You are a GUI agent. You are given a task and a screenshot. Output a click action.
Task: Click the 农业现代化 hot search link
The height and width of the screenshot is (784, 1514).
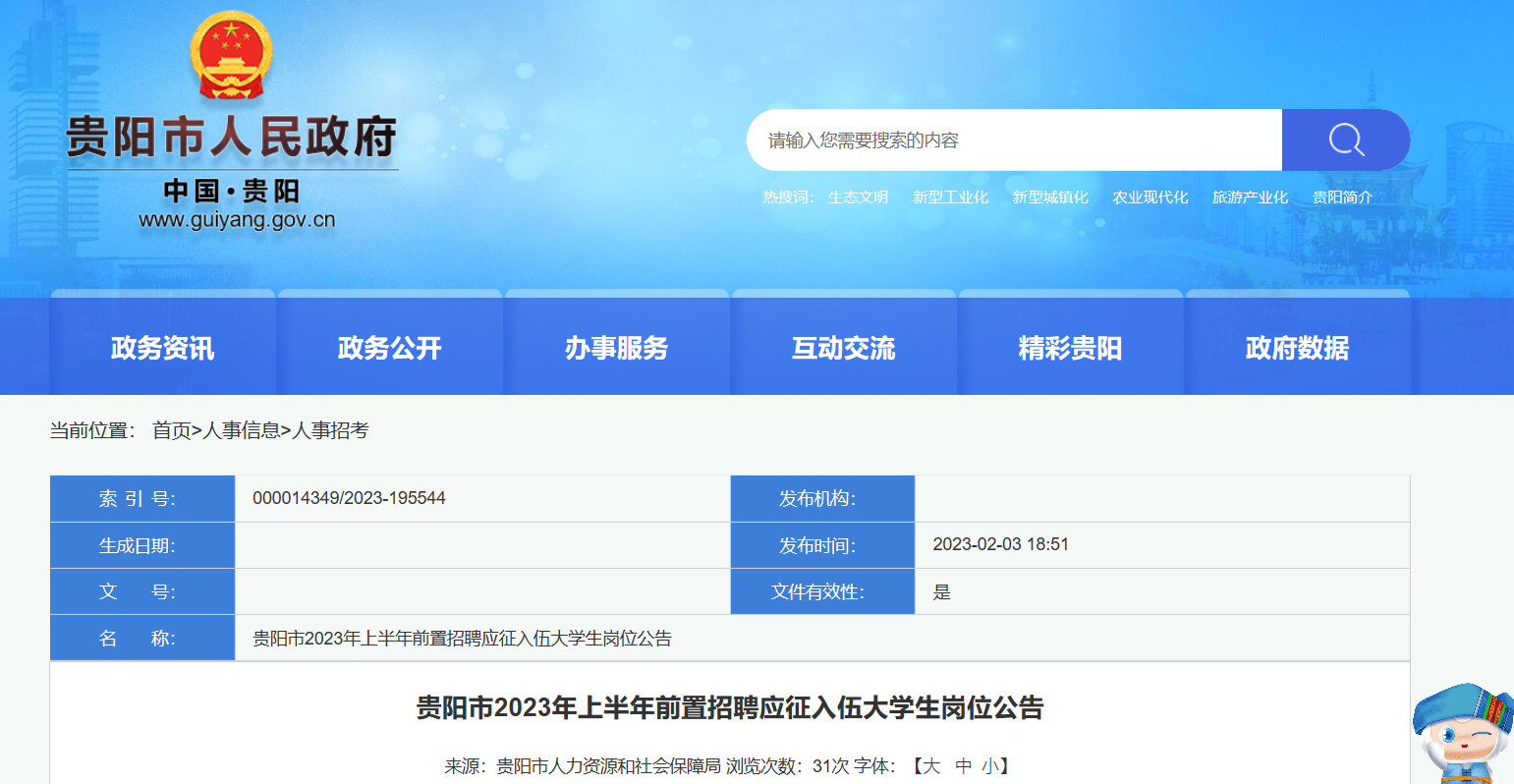coord(1150,197)
